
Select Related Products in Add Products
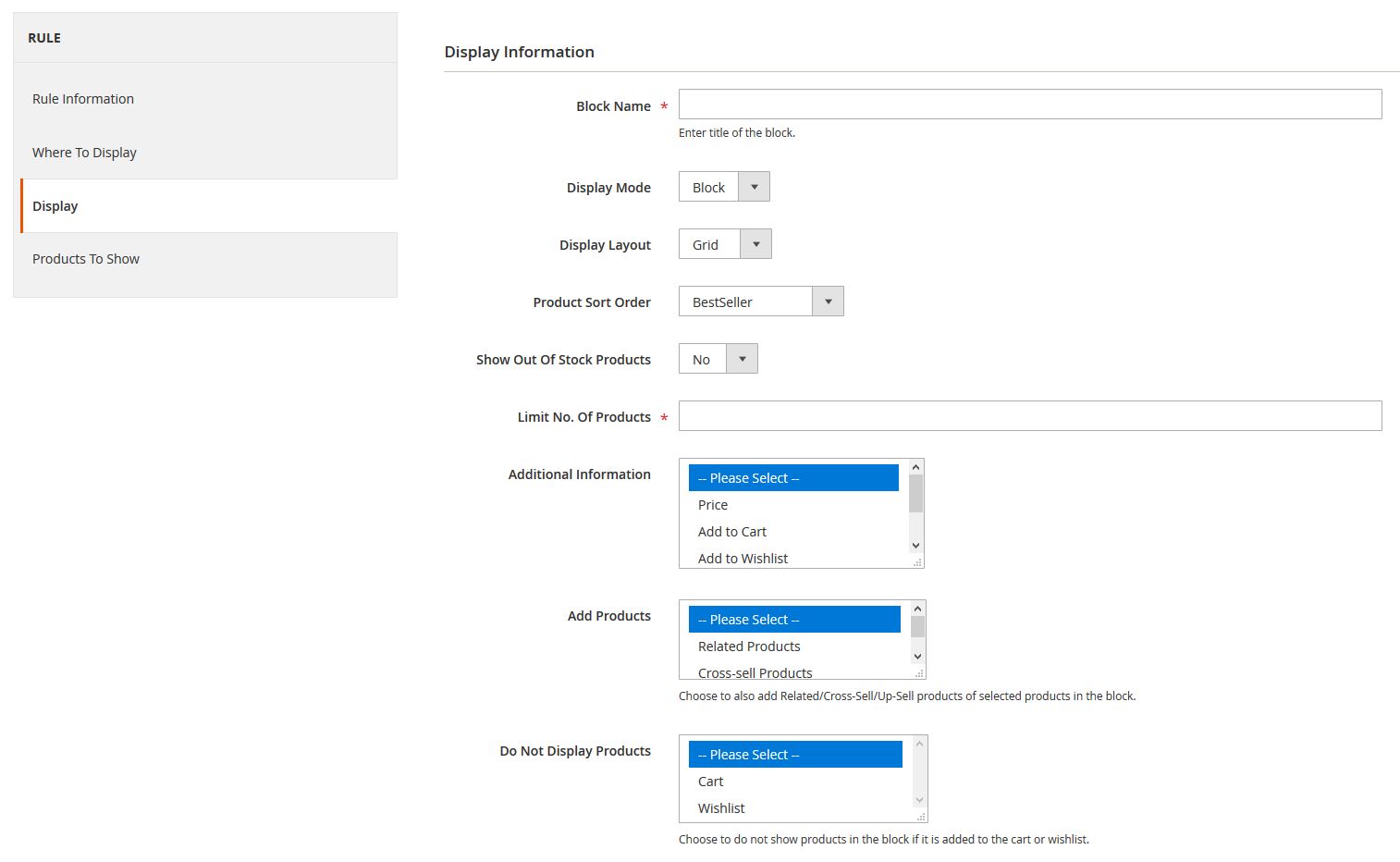[749, 646]
